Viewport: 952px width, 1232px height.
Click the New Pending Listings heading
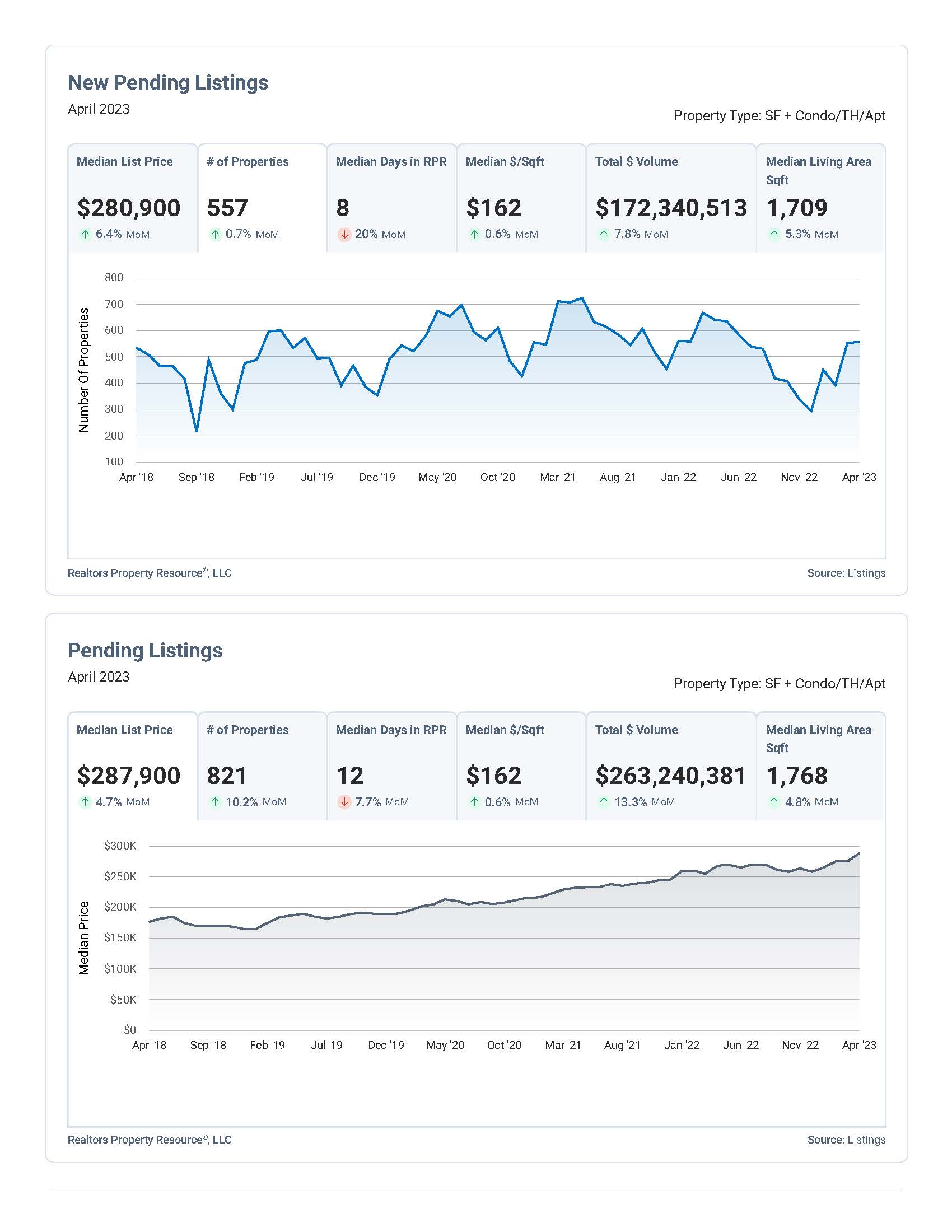(168, 82)
